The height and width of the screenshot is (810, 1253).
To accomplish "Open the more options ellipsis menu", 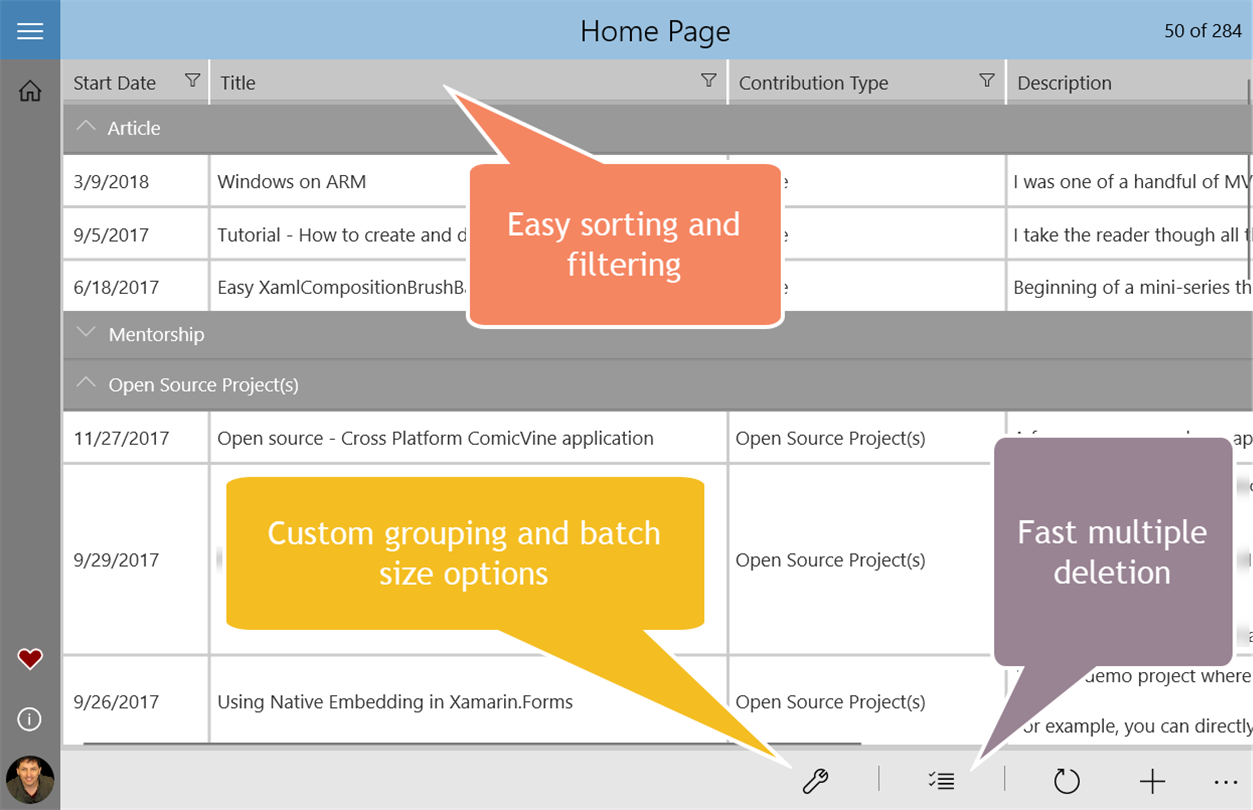I will pyautogui.click(x=1225, y=781).
